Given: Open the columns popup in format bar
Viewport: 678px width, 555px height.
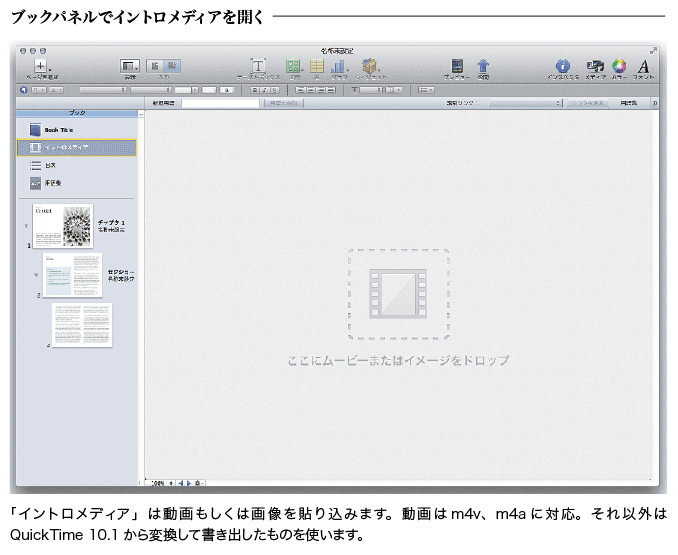Looking at the screenshot, I should (393, 90).
